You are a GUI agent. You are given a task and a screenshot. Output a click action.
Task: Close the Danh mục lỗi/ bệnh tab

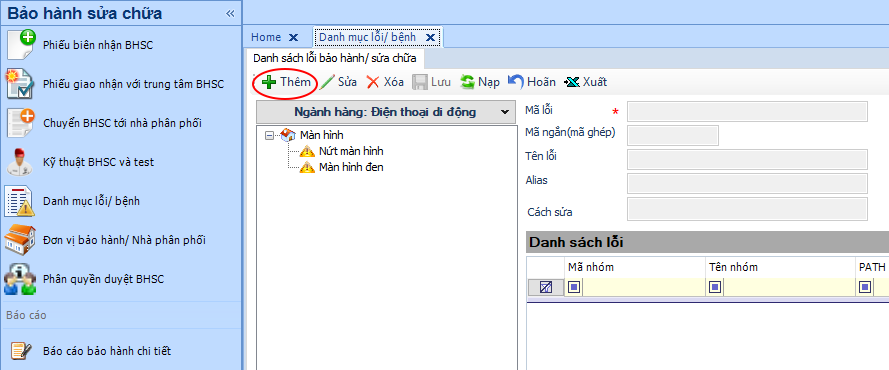(x=430, y=37)
